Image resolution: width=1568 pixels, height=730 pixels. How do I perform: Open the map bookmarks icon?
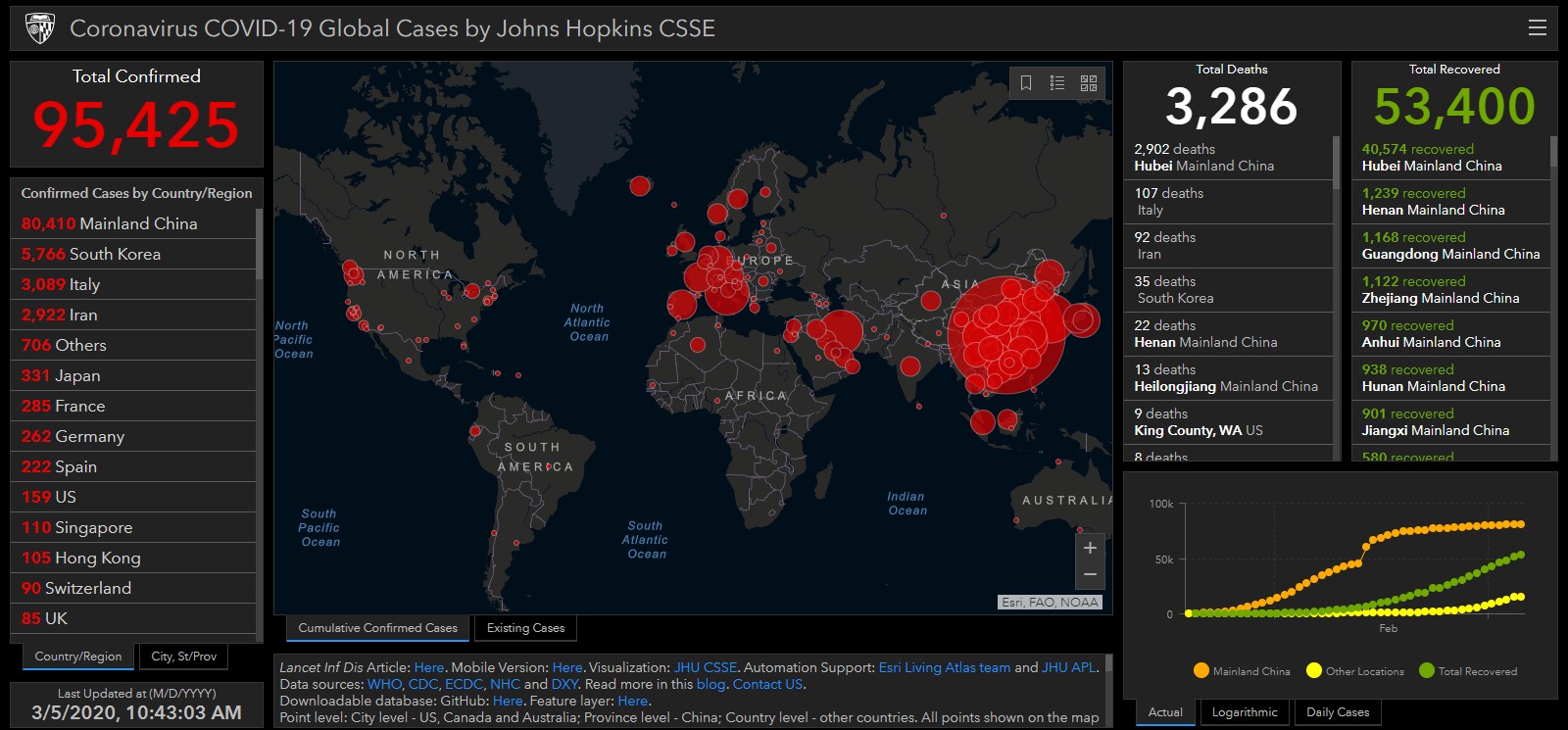[1026, 83]
